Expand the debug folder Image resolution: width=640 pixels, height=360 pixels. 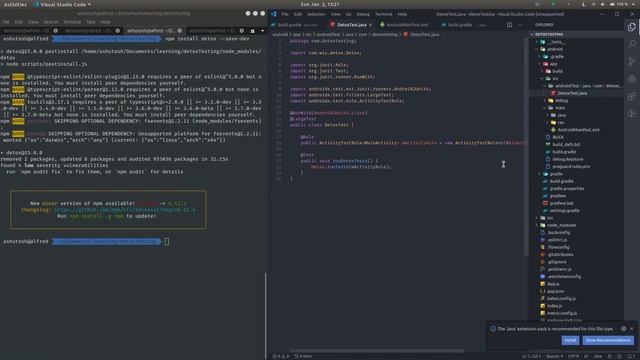click(x=545, y=100)
